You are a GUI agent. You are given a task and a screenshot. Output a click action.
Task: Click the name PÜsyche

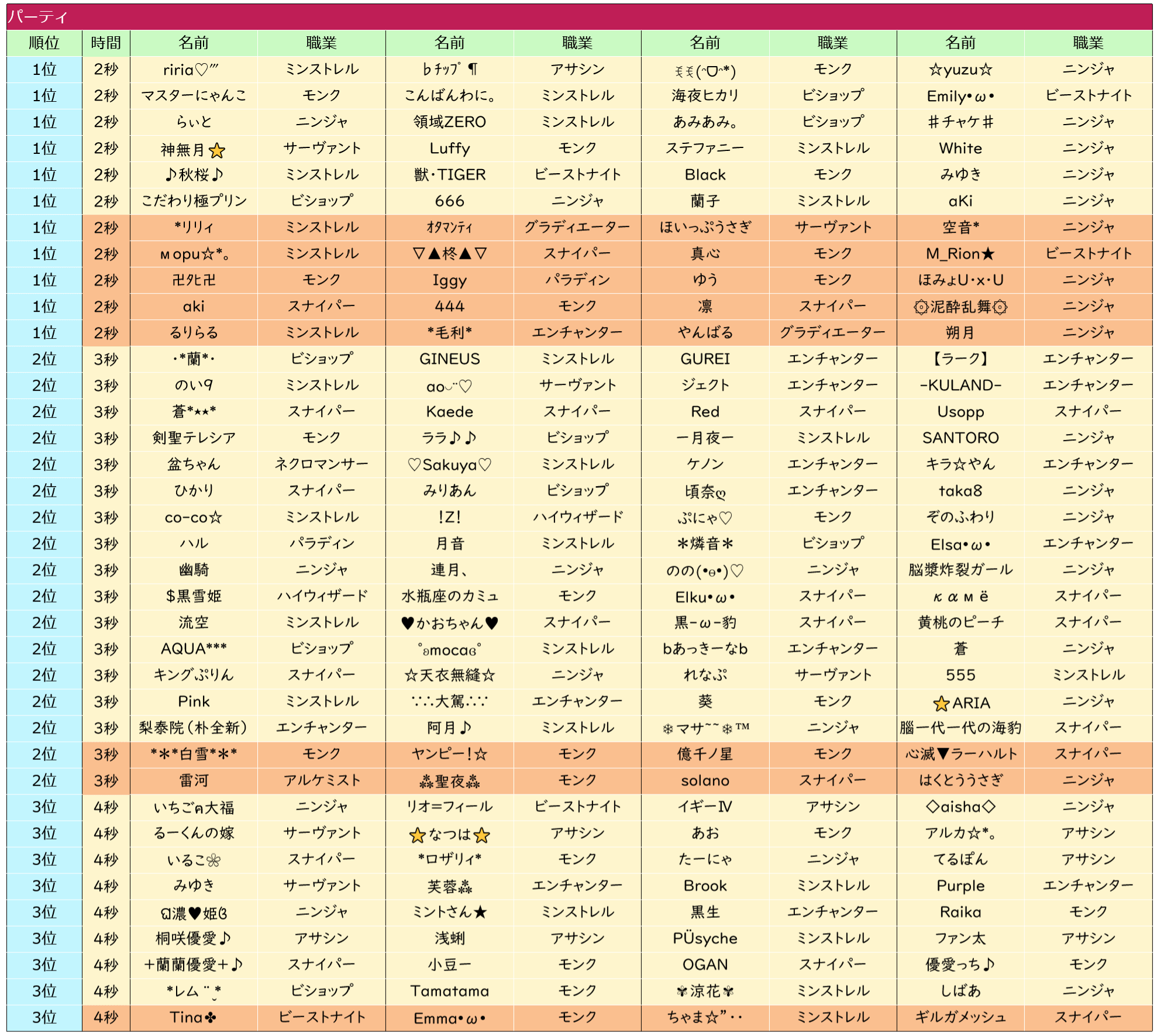(705, 938)
